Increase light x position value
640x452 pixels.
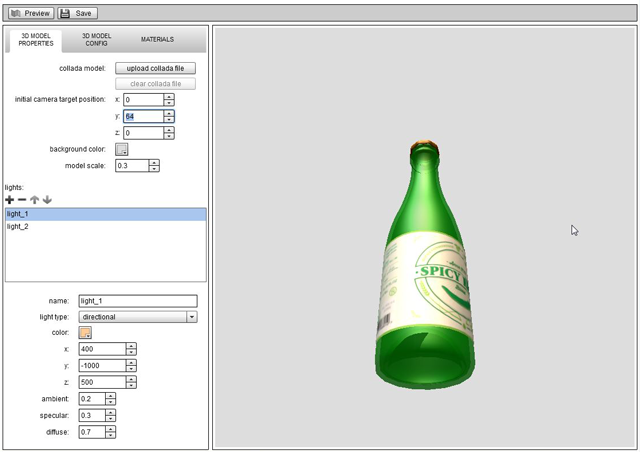pyautogui.click(x=131, y=346)
